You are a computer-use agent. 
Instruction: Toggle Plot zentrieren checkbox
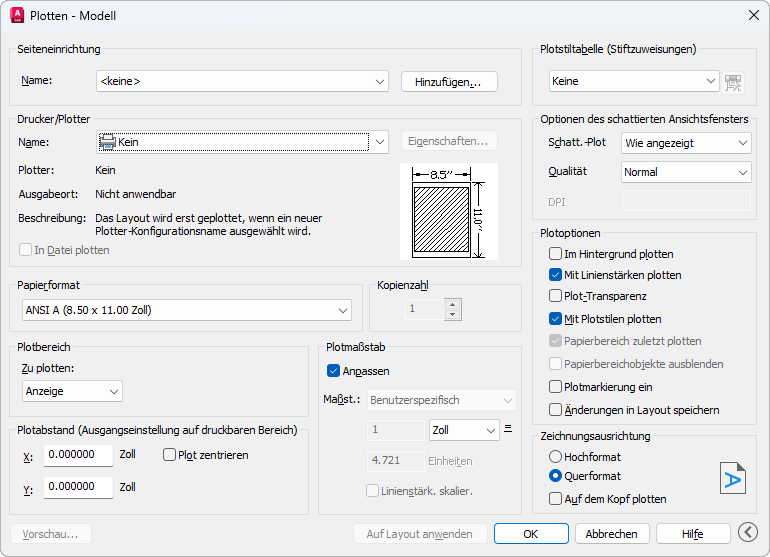coord(169,455)
